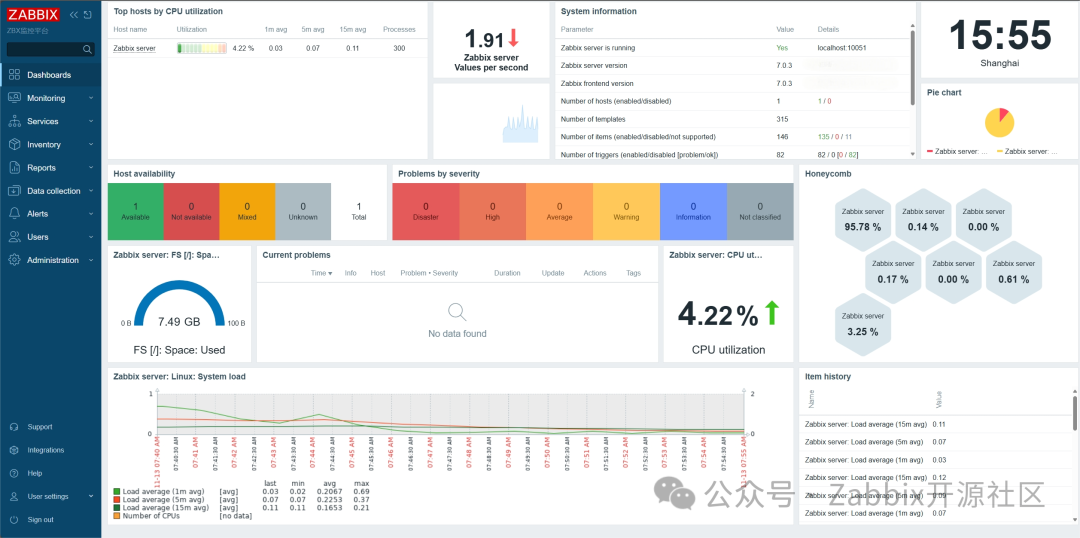Screen dimensions: 1080x538
Task: Expand the Data collection menu chevron
Action: click(91, 191)
